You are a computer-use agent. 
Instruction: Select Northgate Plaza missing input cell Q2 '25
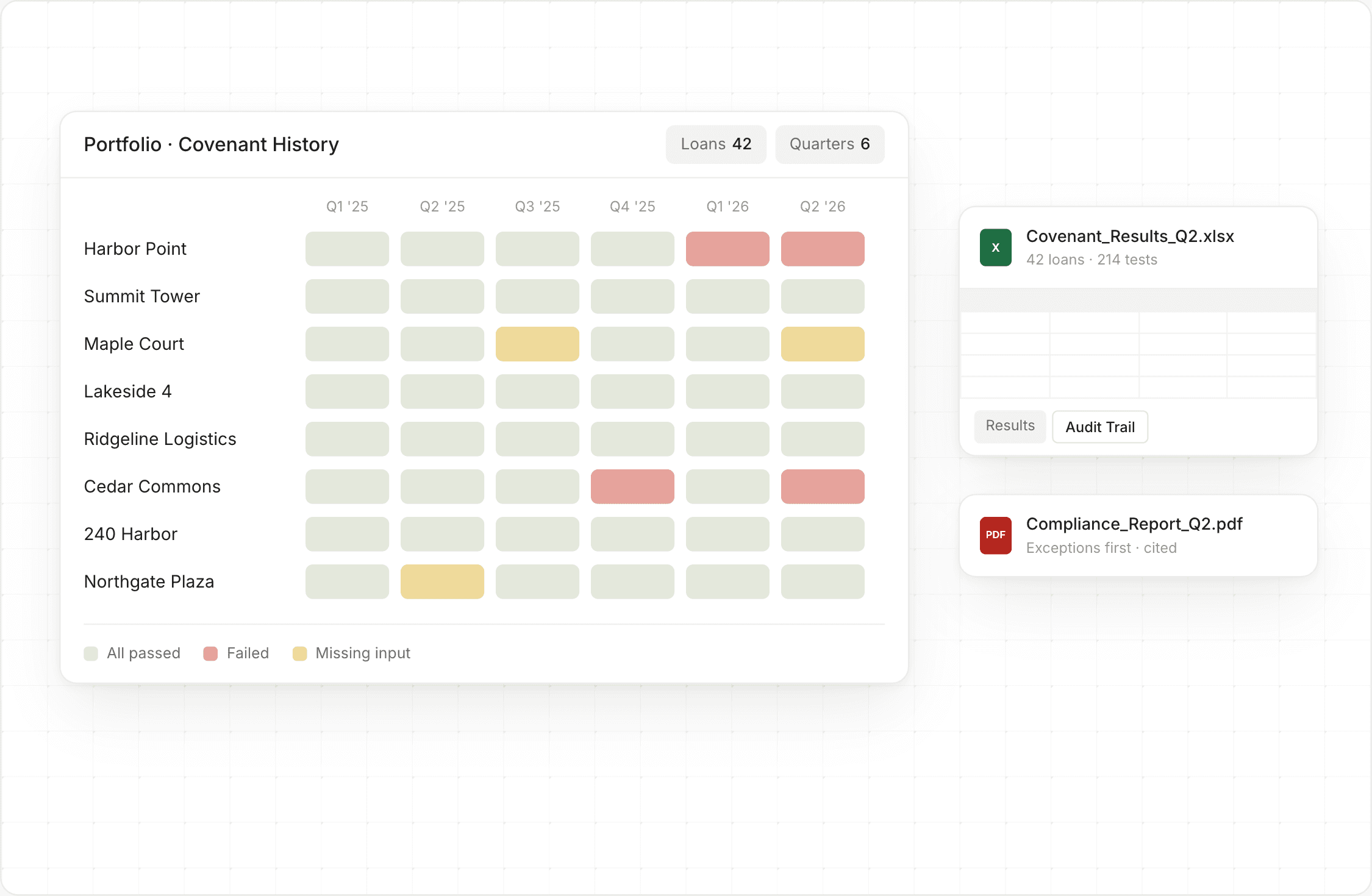441,581
